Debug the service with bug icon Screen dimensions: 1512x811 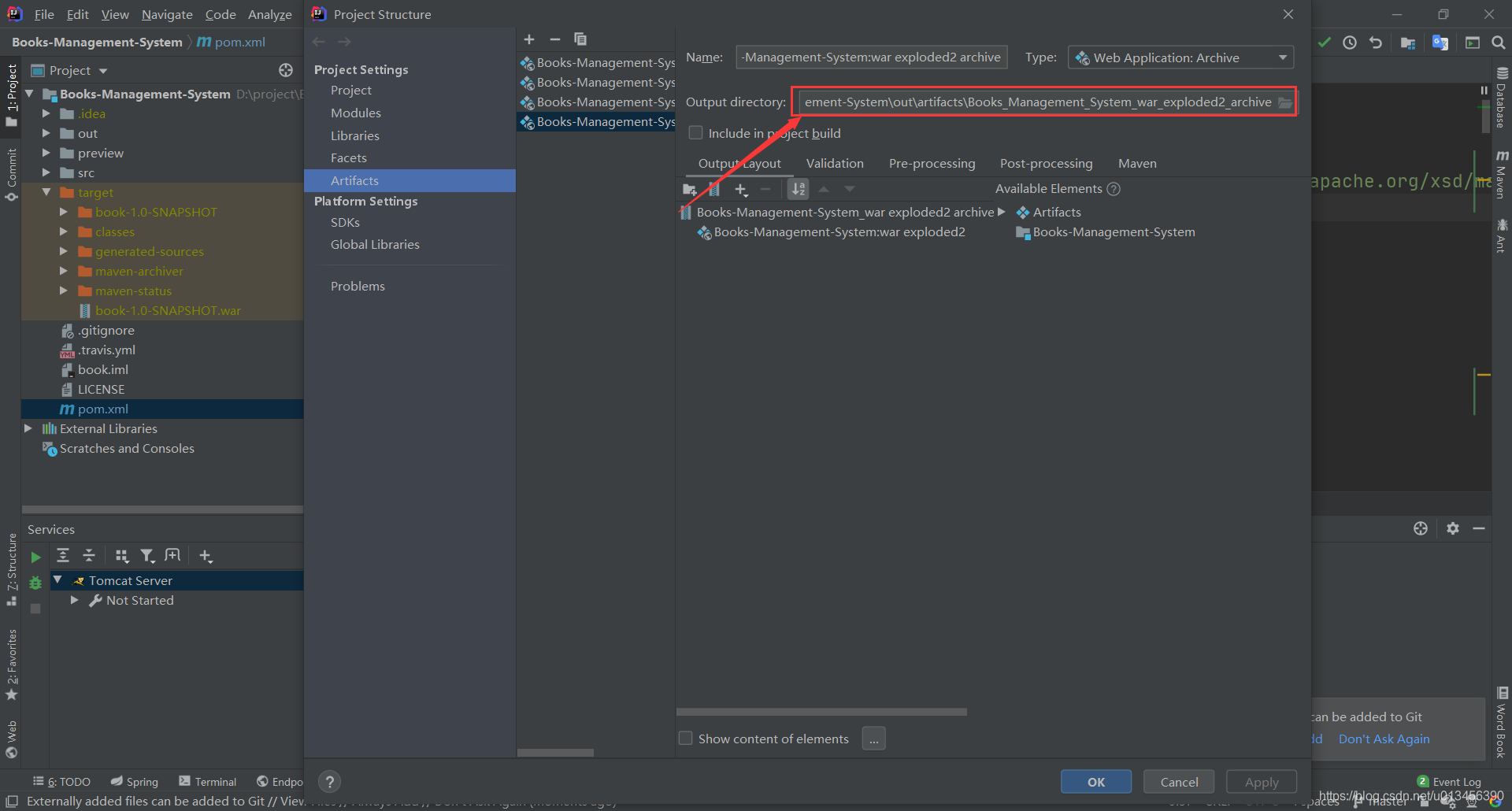(x=35, y=583)
